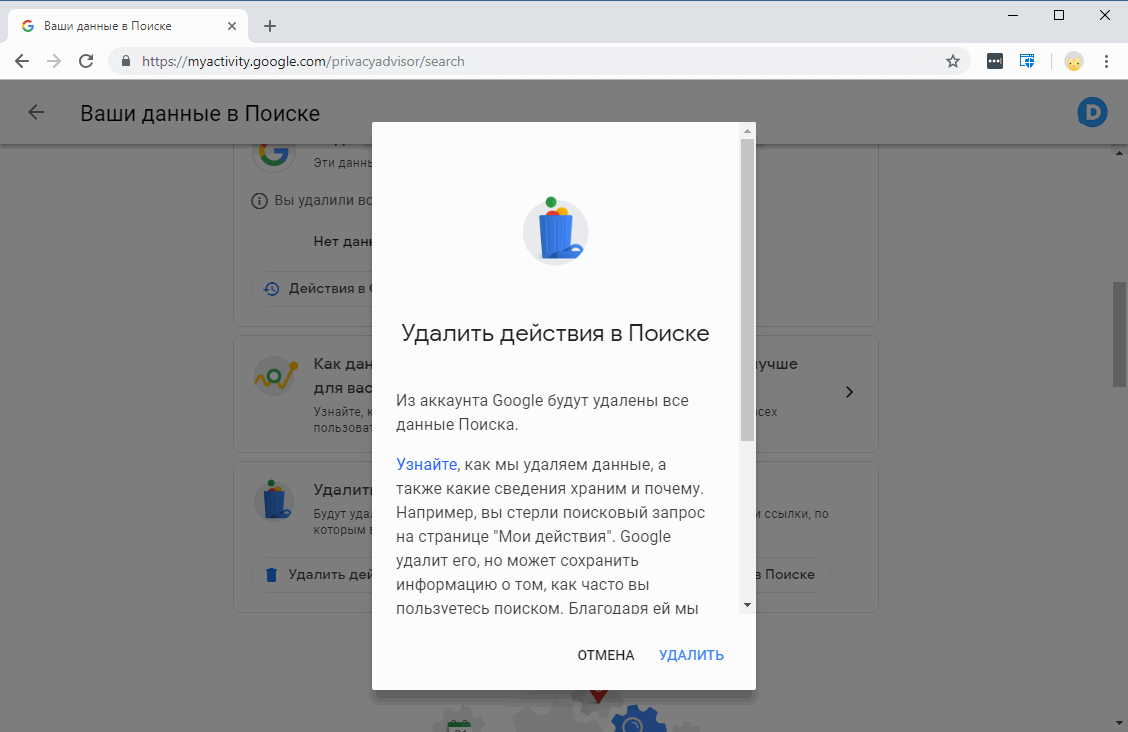Click the trash can illustration in the dialog
Image resolution: width=1128 pixels, height=732 pixels.
pyautogui.click(x=555, y=230)
